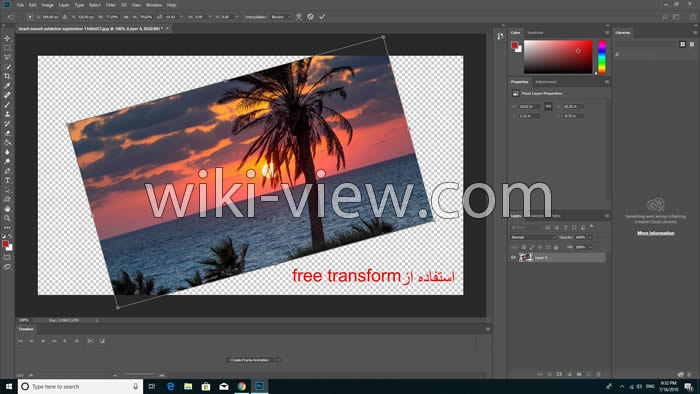Select the Lasso tool
This screenshot has width=700, height=394.
click(x=7, y=57)
